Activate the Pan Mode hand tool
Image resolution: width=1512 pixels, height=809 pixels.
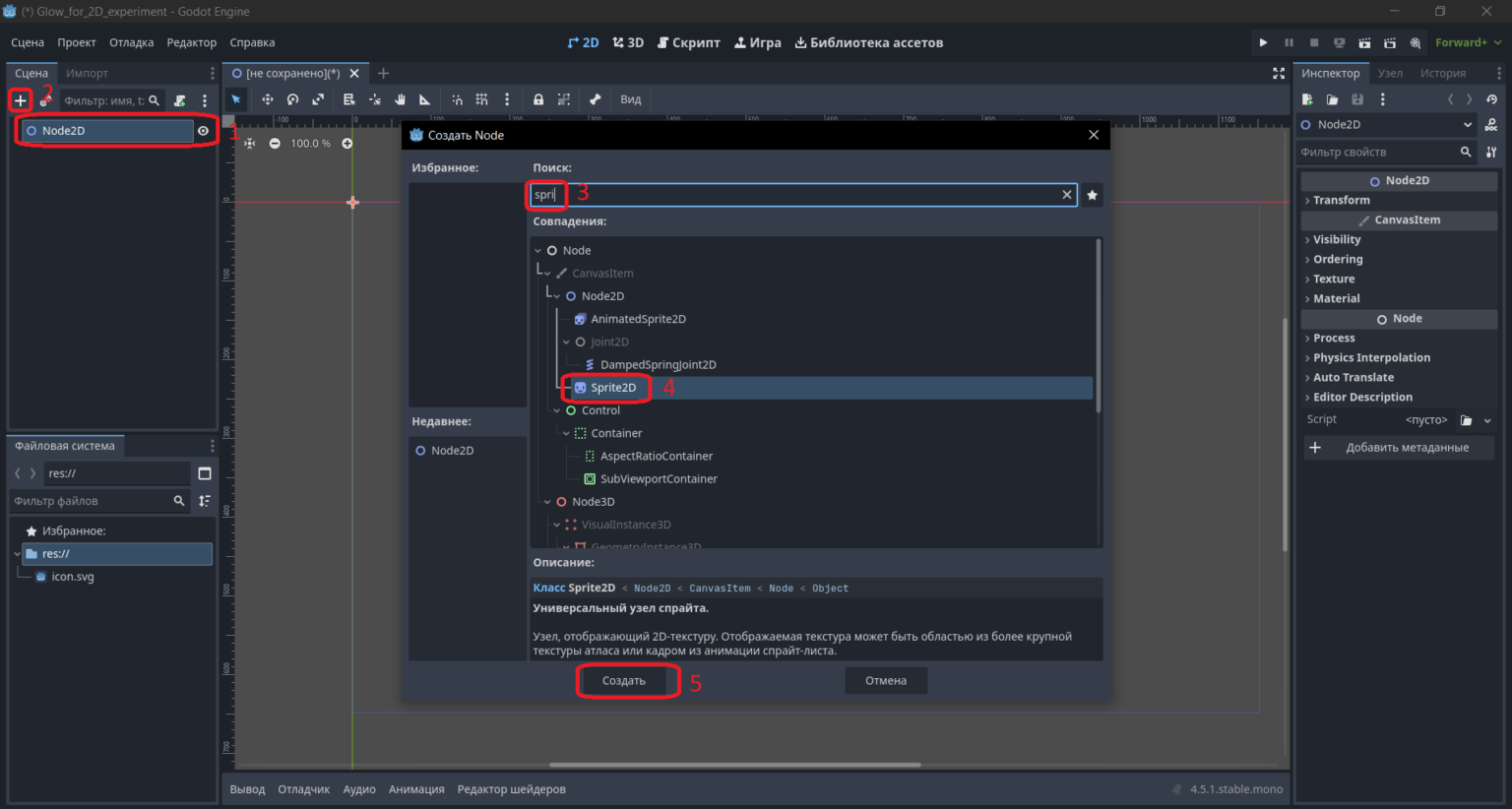(x=400, y=99)
